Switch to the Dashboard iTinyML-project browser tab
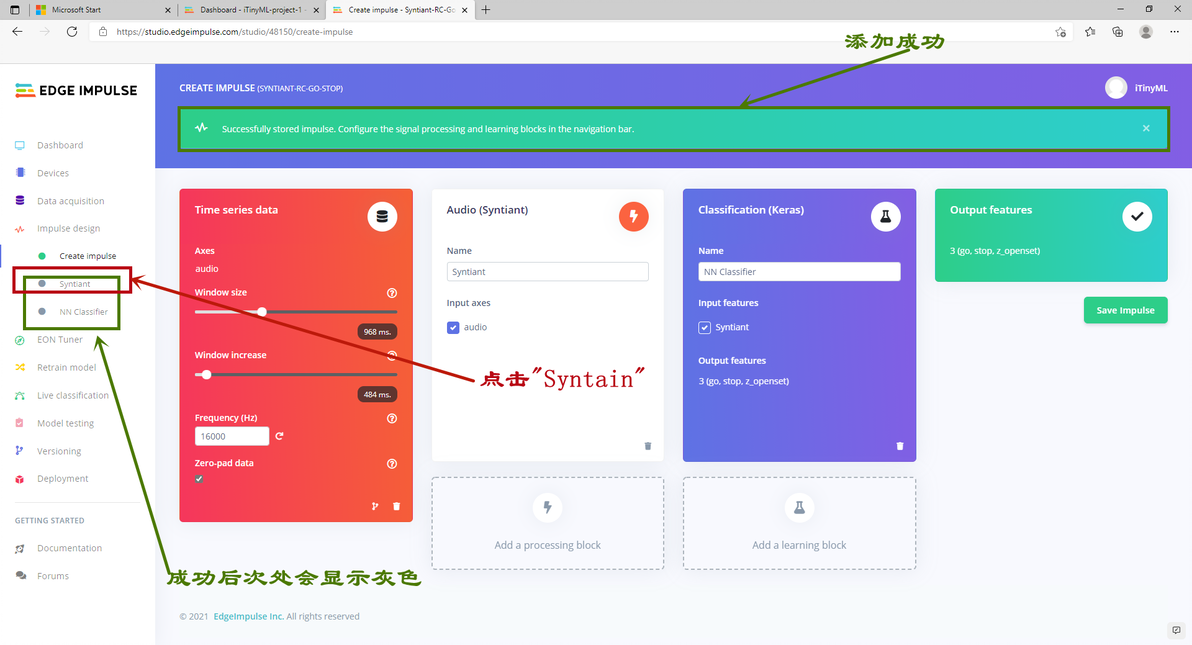The width and height of the screenshot is (1192, 645). 252,10
